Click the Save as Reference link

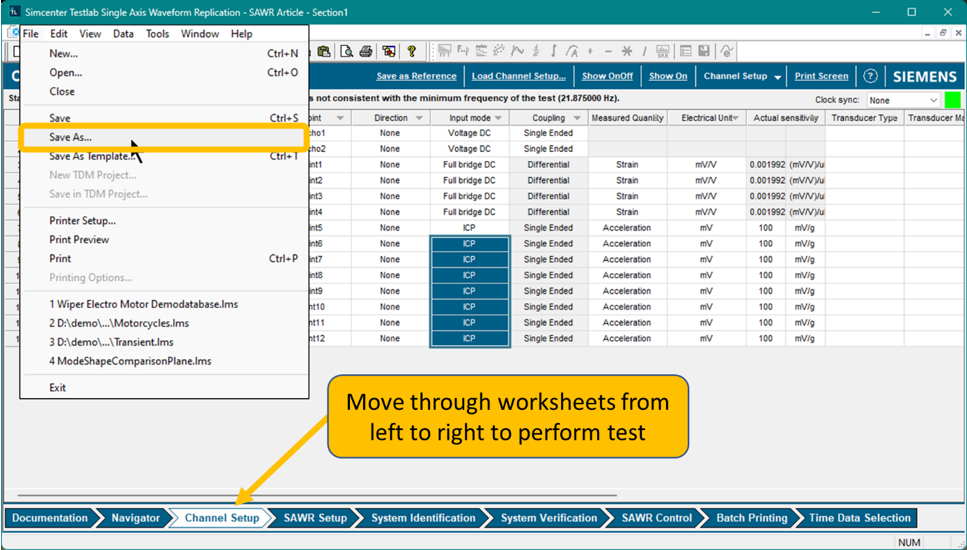(x=416, y=77)
